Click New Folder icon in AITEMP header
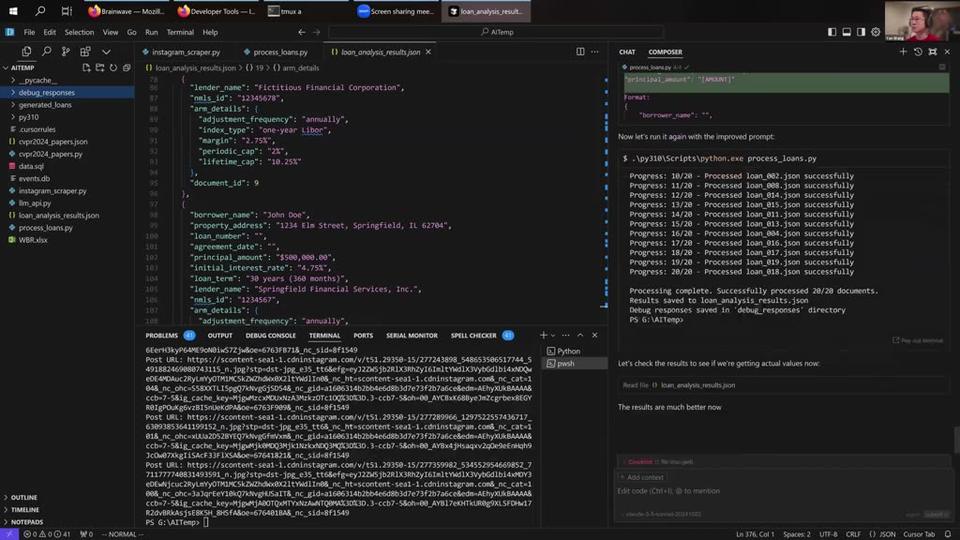960x540 pixels. (x=100, y=68)
